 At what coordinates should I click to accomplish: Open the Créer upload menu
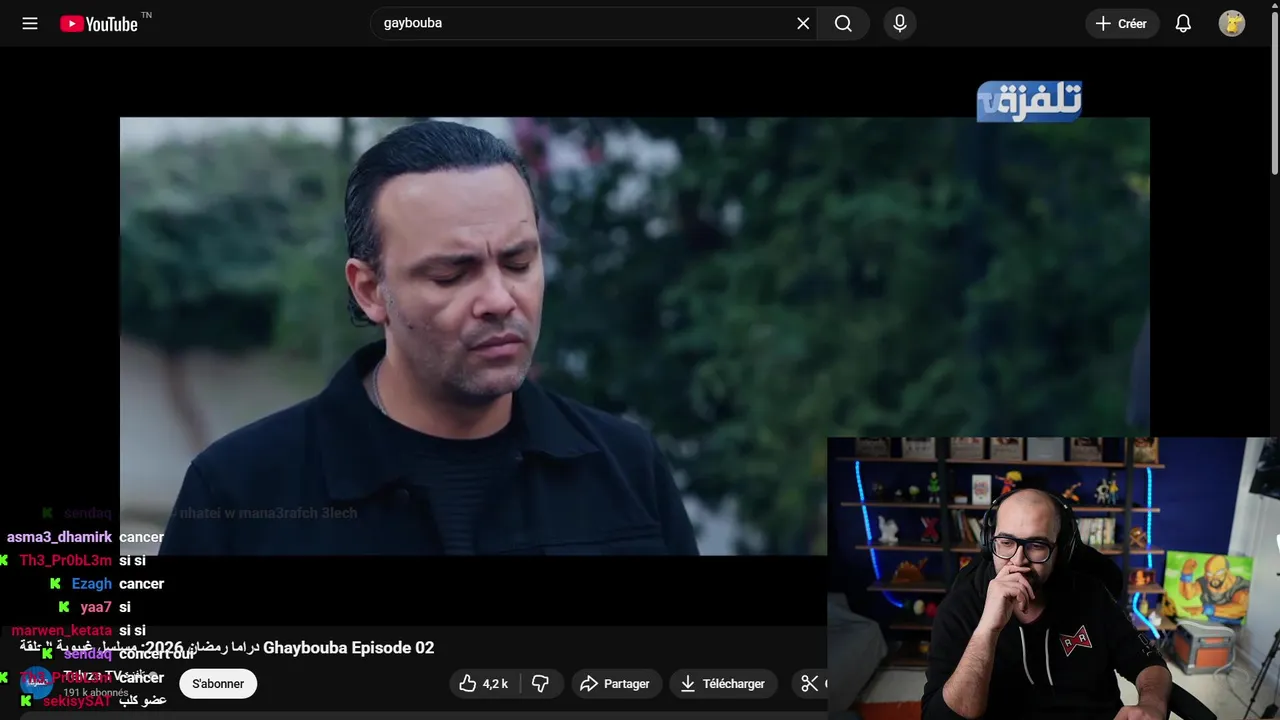pyautogui.click(x=1122, y=23)
